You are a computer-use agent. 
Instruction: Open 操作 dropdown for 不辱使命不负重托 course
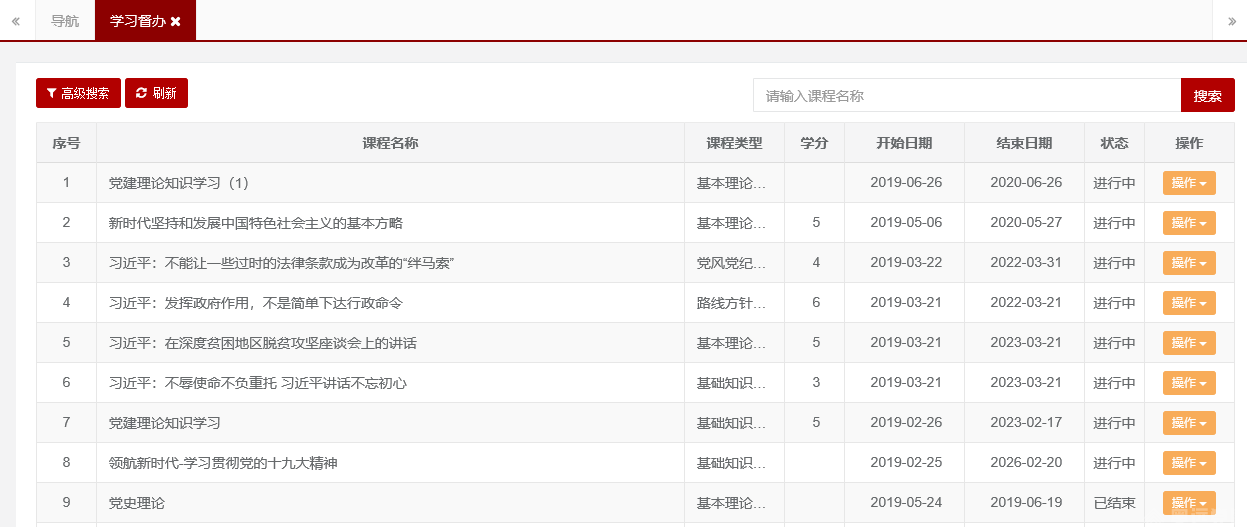[1189, 383]
